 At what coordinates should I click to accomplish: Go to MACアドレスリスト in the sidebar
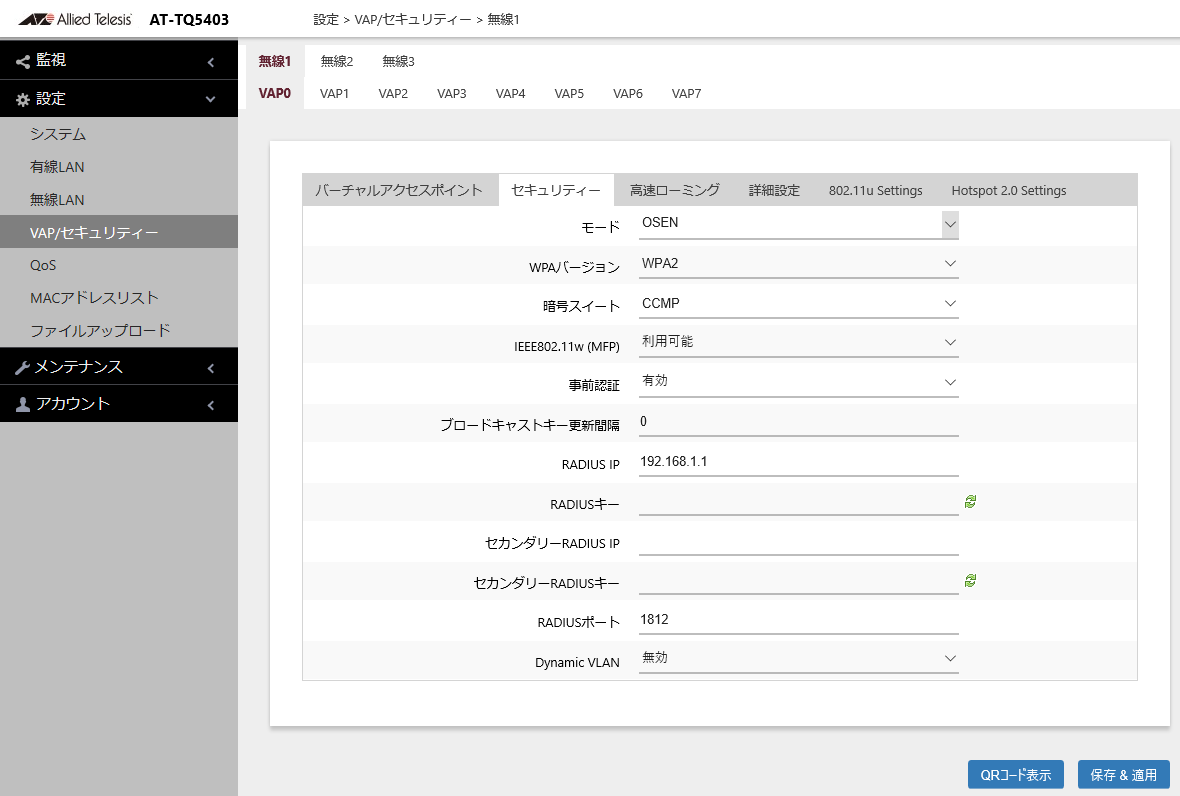tap(119, 298)
